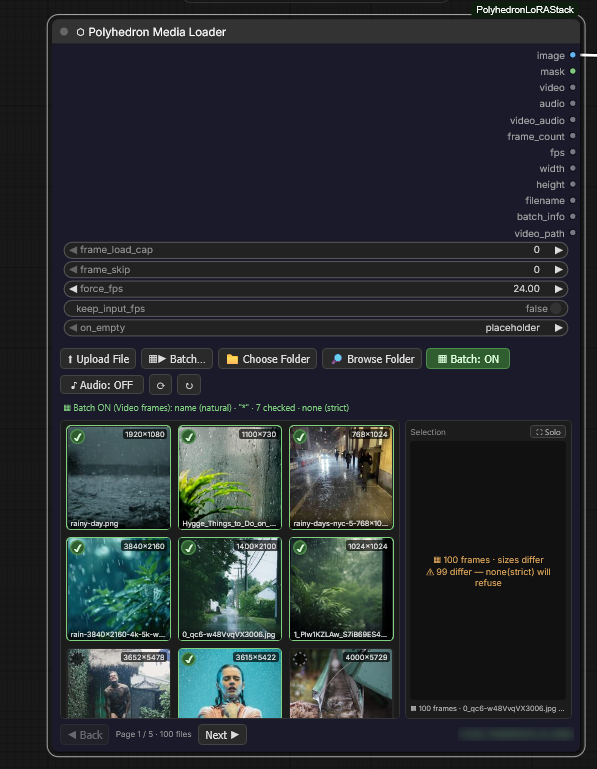Screen dimensions: 597x769
Task: Click the 1920×1080 size badge
Action: tap(145, 435)
